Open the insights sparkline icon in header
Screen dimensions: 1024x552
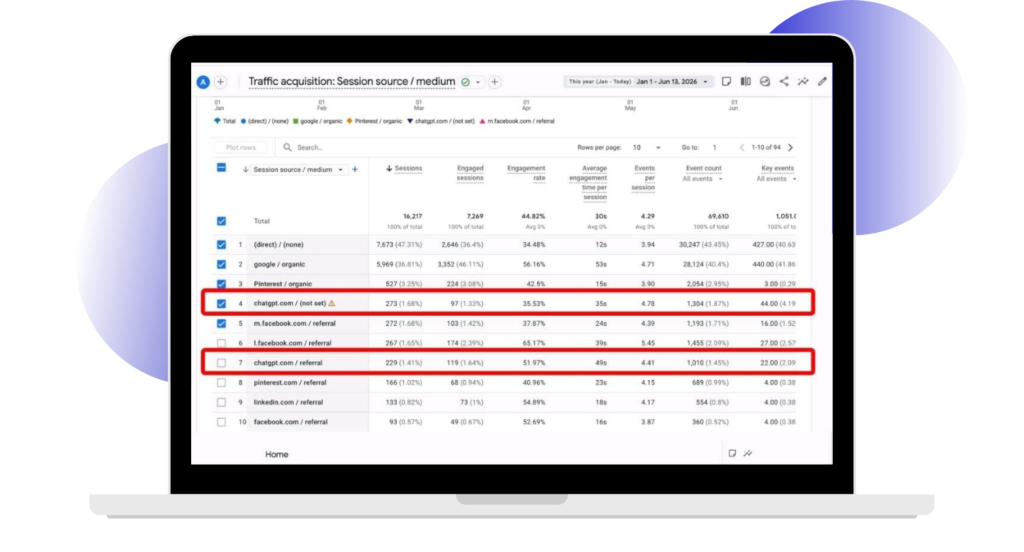pyautogui.click(x=803, y=82)
